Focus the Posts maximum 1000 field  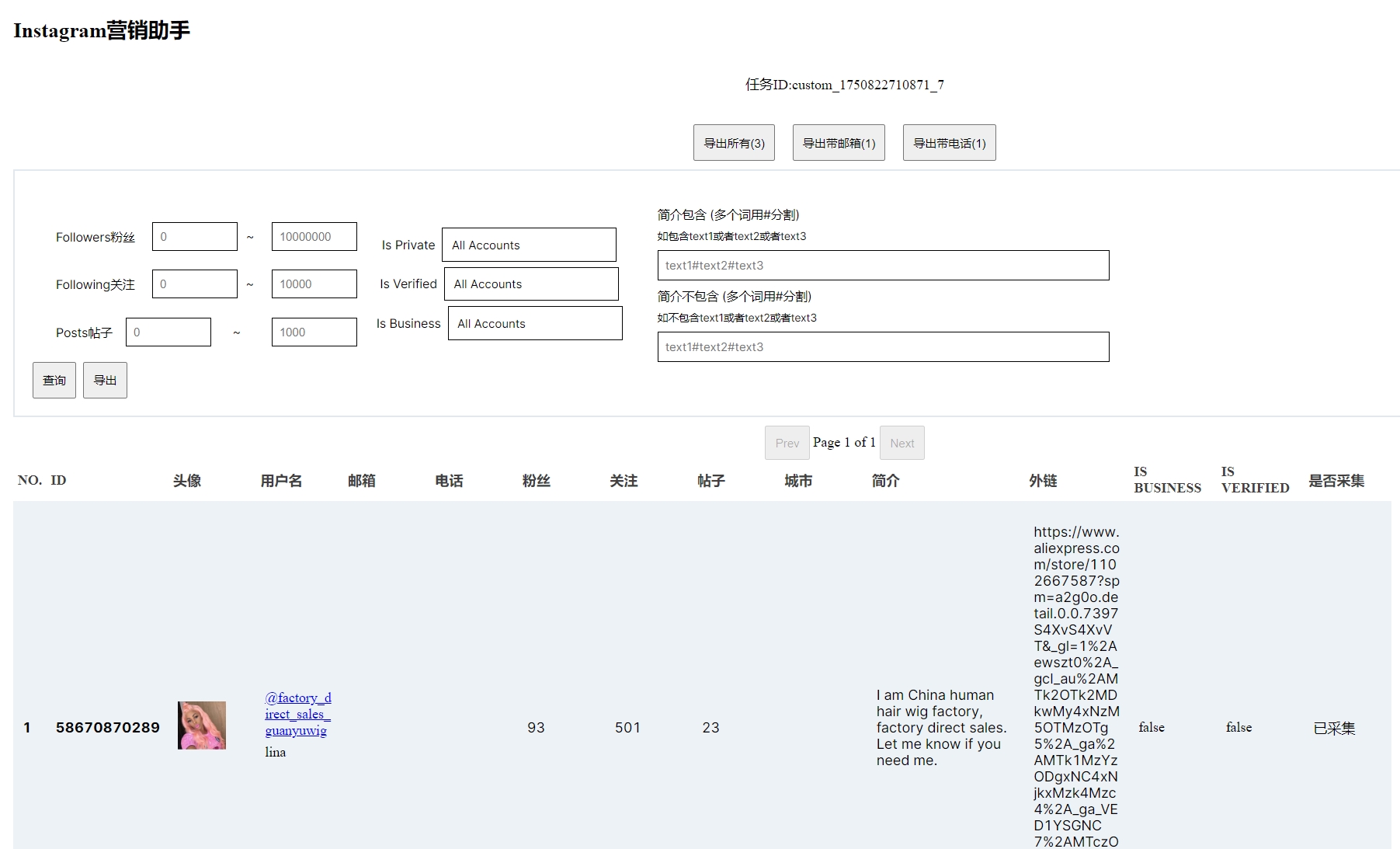[314, 332]
